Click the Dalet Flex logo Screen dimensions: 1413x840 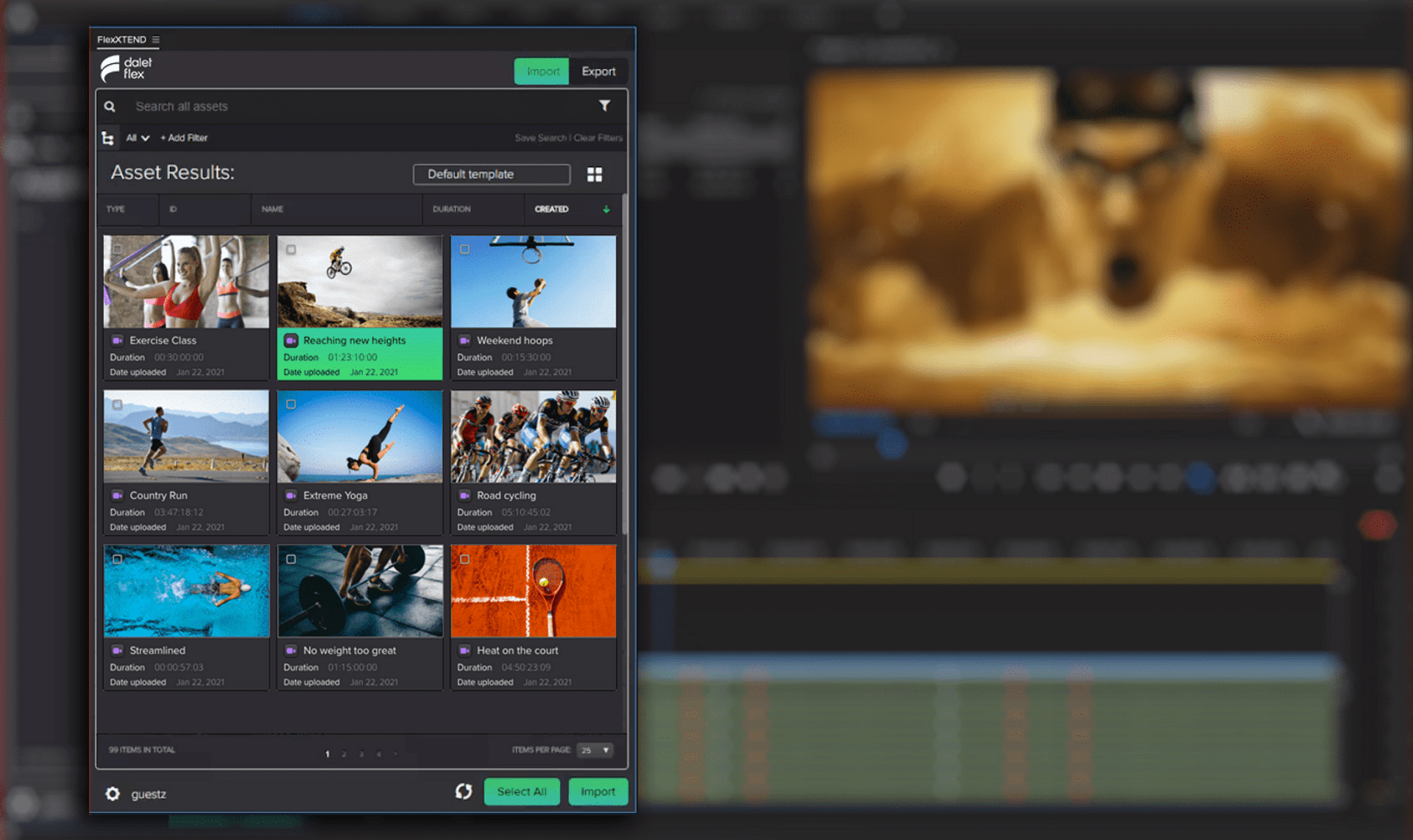126,68
